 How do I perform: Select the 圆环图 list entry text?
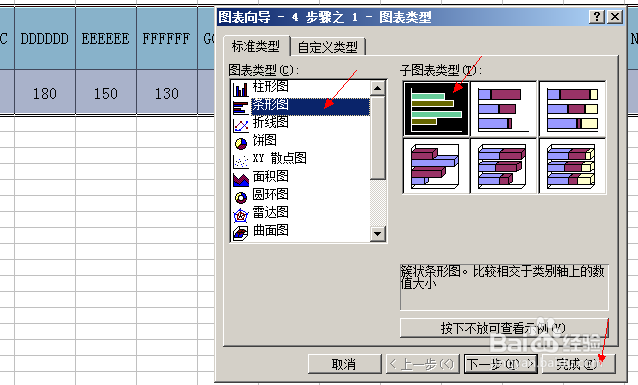(x=270, y=194)
